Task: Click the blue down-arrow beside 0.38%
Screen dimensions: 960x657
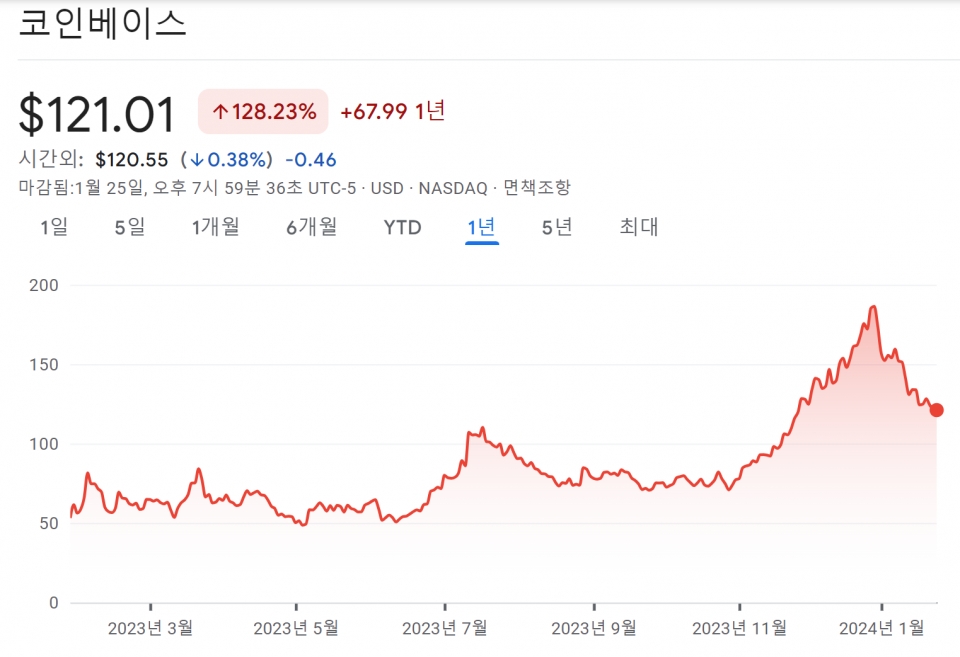Action: (x=197, y=160)
